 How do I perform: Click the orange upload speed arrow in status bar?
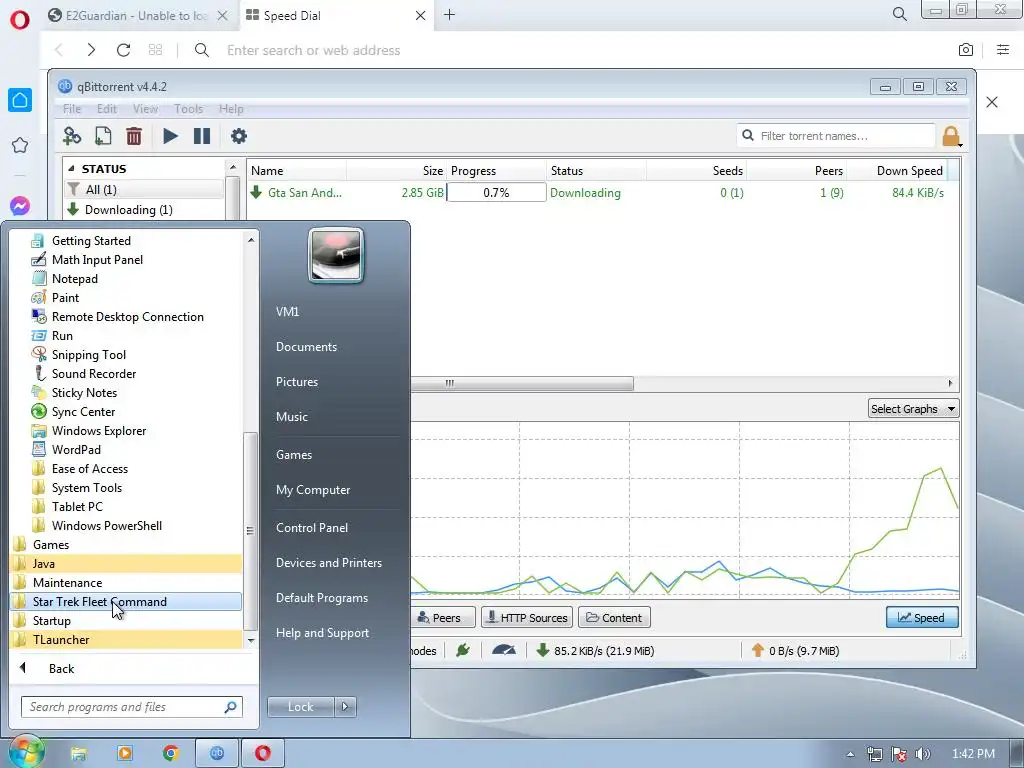[758, 650]
